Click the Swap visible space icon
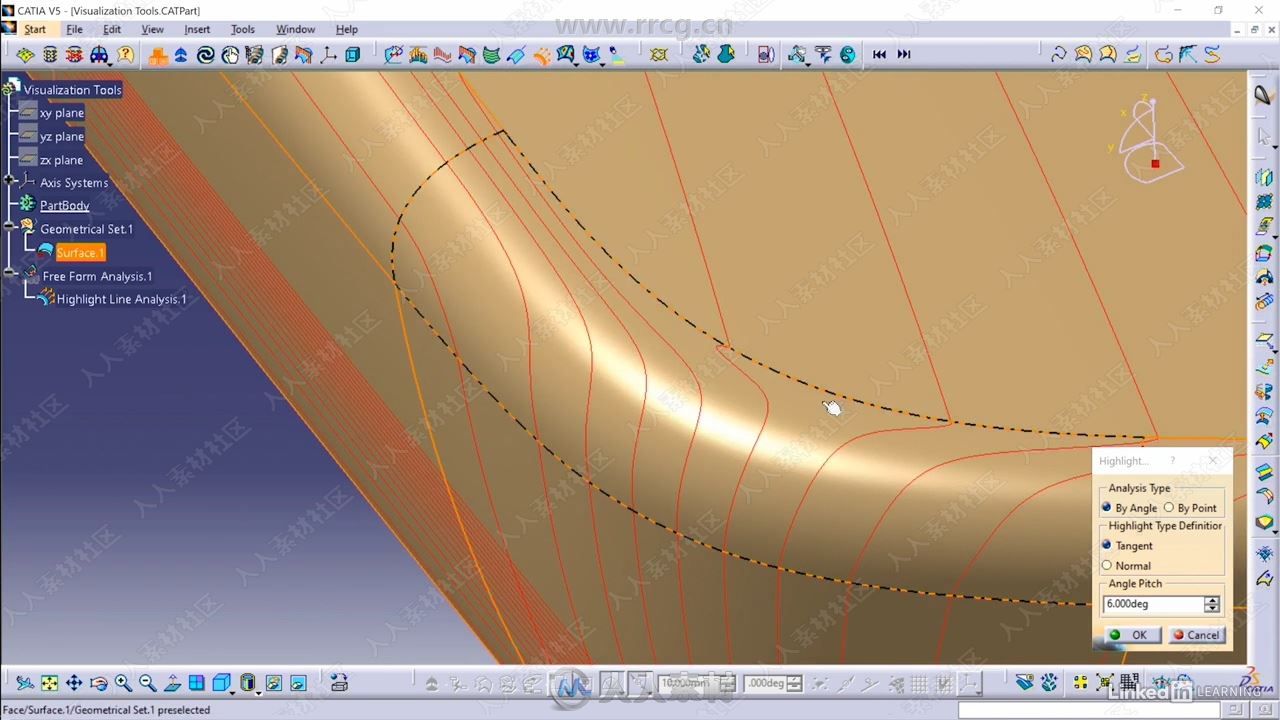This screenshot has width=1280, height=720. (298, 683)
